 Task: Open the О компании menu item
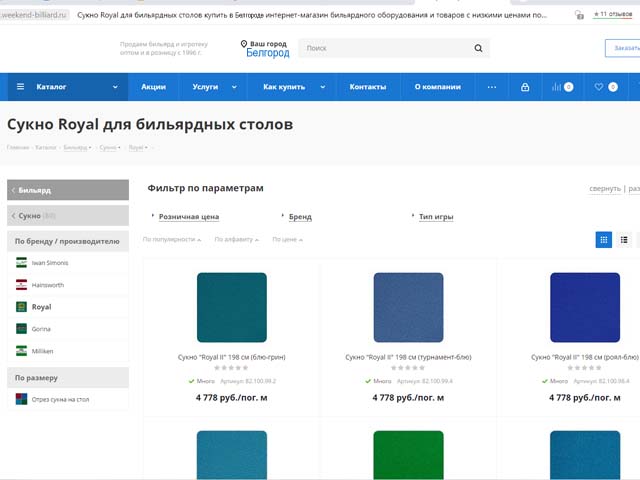click(438, 87)
